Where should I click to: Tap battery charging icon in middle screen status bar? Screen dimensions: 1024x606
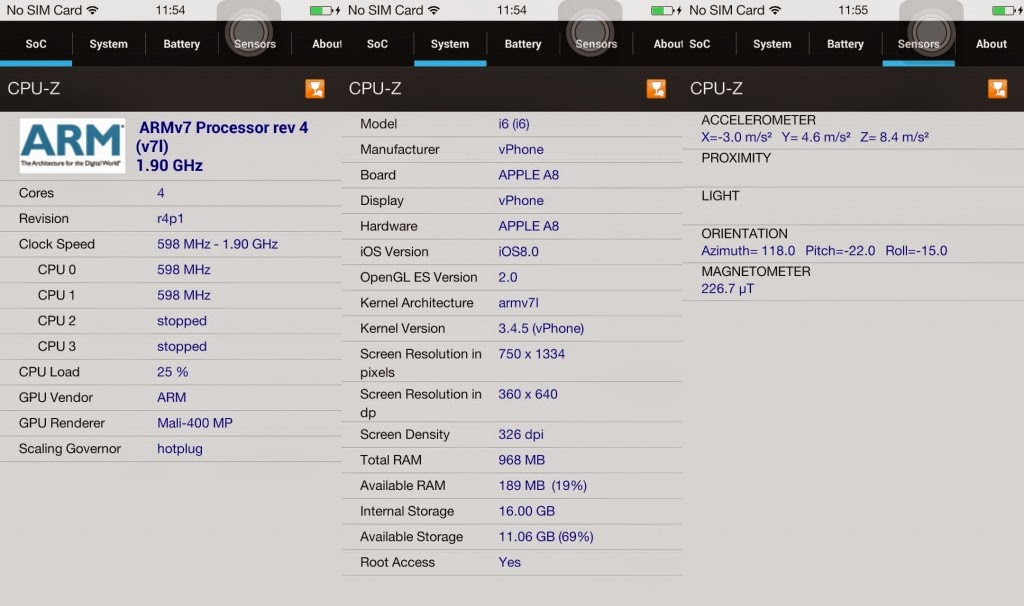(x=666, y=10)
